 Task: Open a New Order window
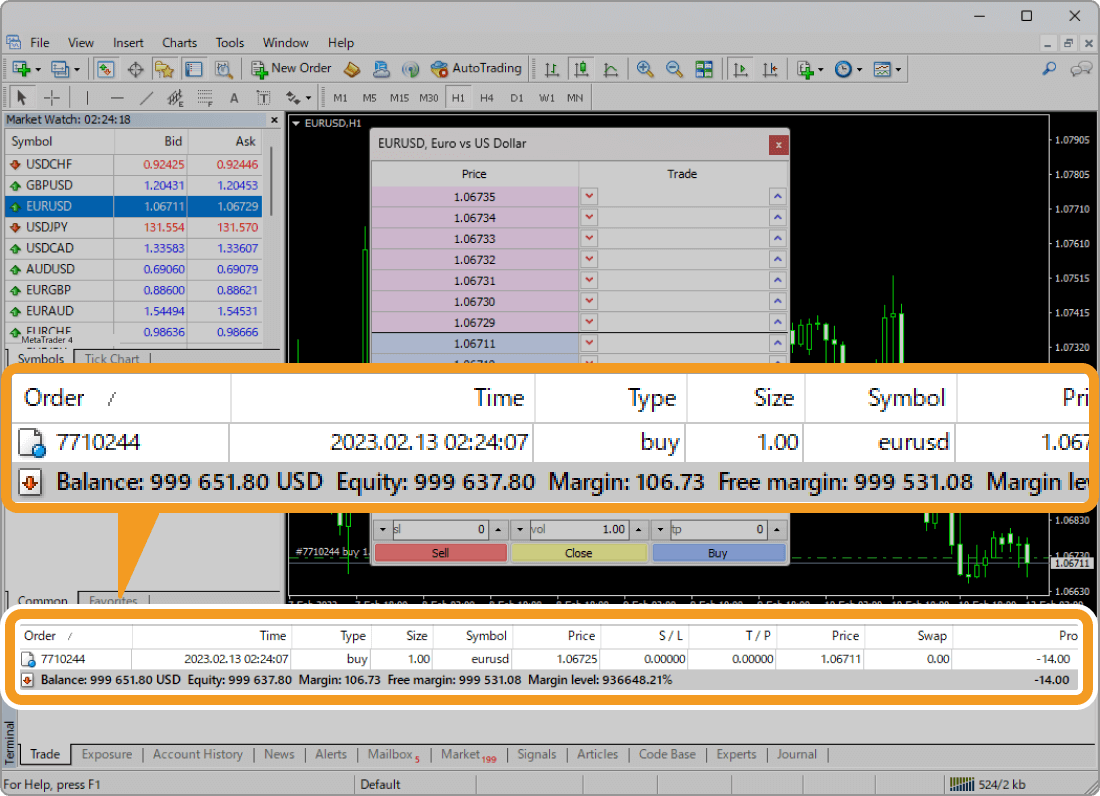point(292,68)
